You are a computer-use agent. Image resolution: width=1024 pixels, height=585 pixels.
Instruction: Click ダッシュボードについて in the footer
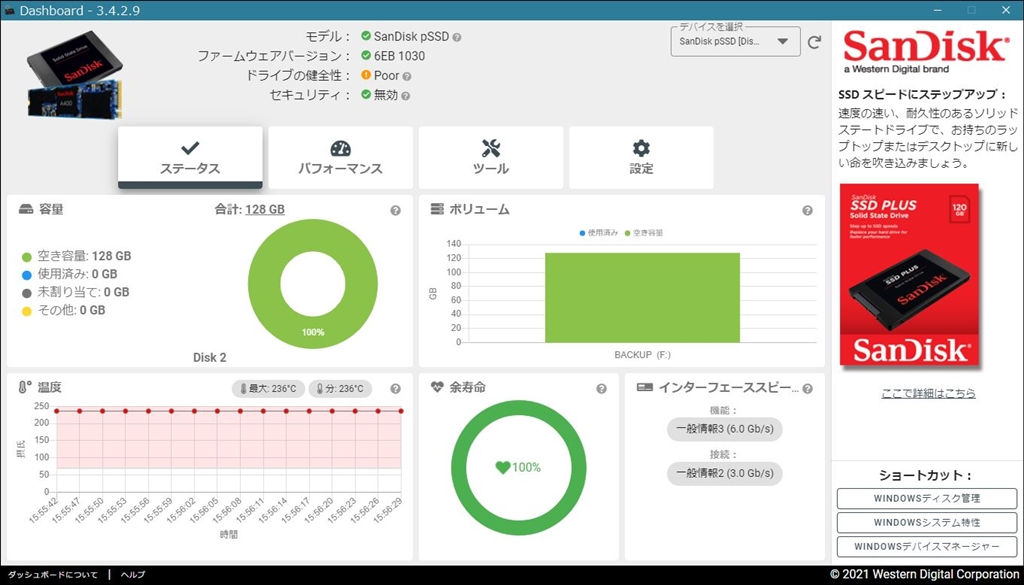tap(53, 575)
